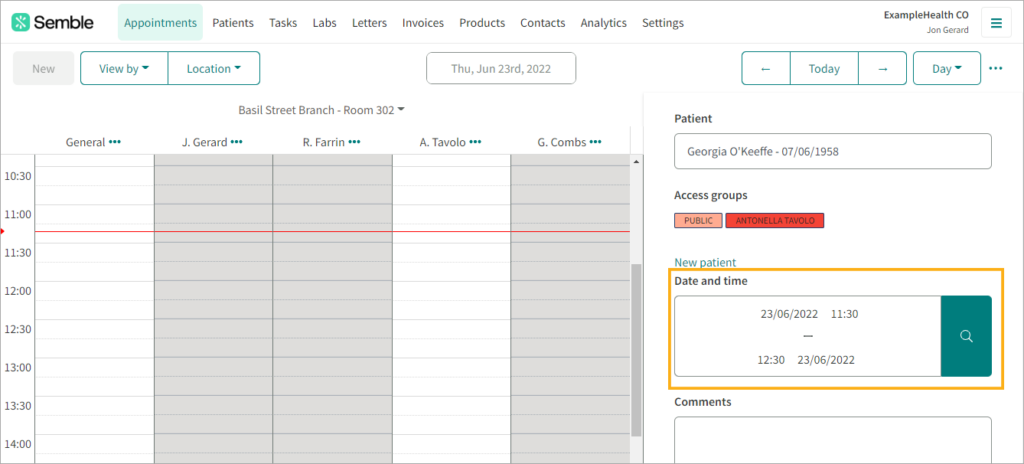Screen dimensions: 1024x464
Task: Open the Letters tab
Action: (x=369, y=23)
